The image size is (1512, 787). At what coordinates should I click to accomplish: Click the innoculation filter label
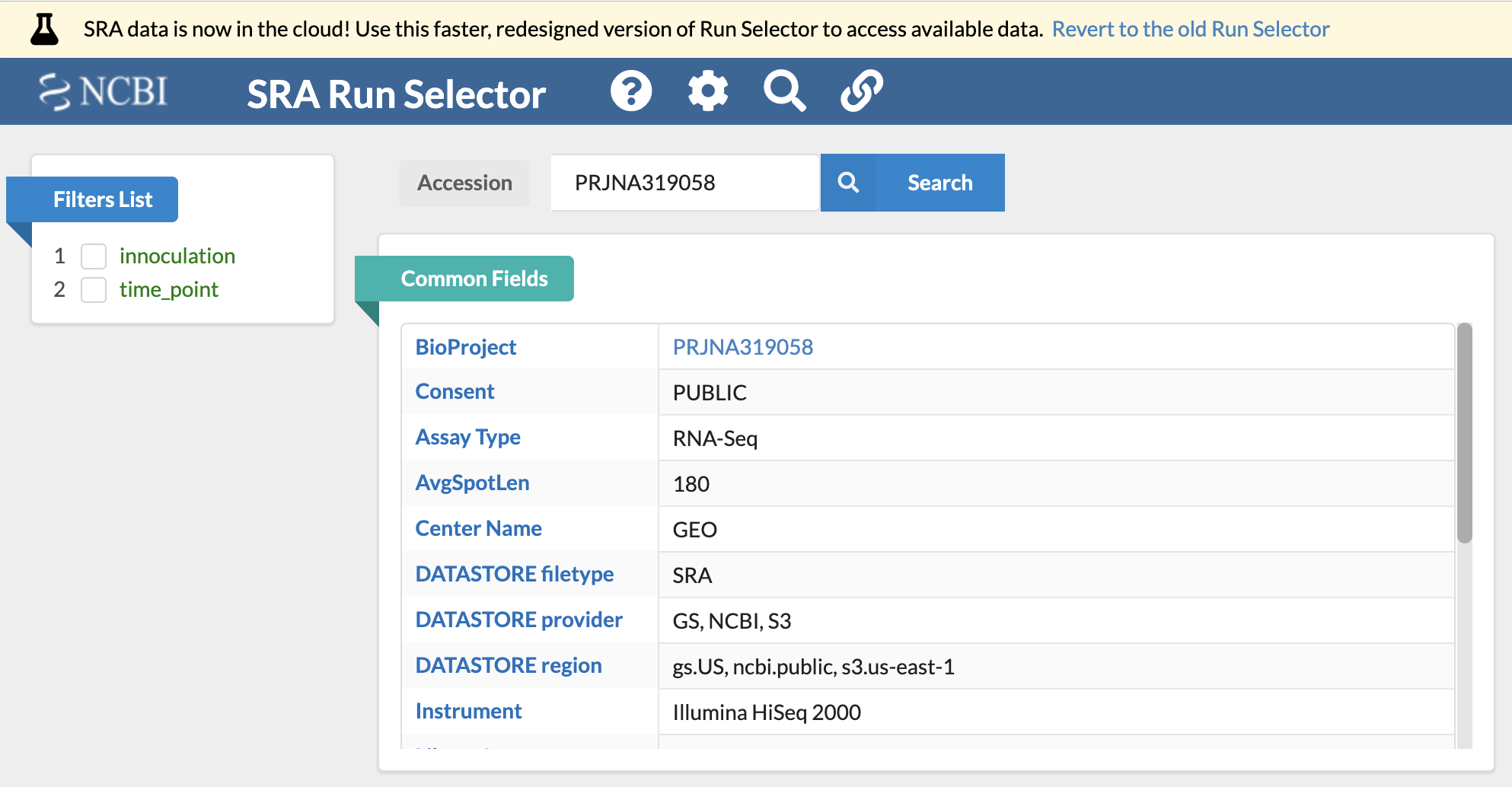[177, 256]
